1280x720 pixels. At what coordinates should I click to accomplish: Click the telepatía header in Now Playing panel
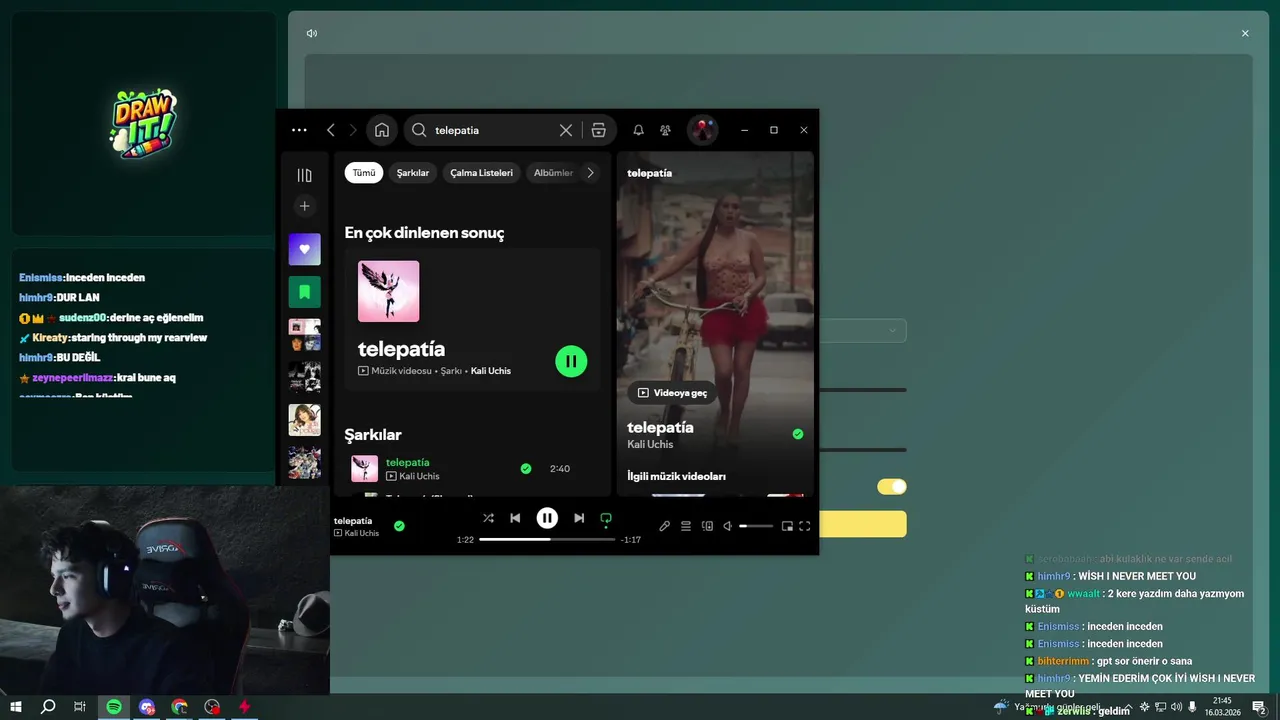(x=649, y=173)
